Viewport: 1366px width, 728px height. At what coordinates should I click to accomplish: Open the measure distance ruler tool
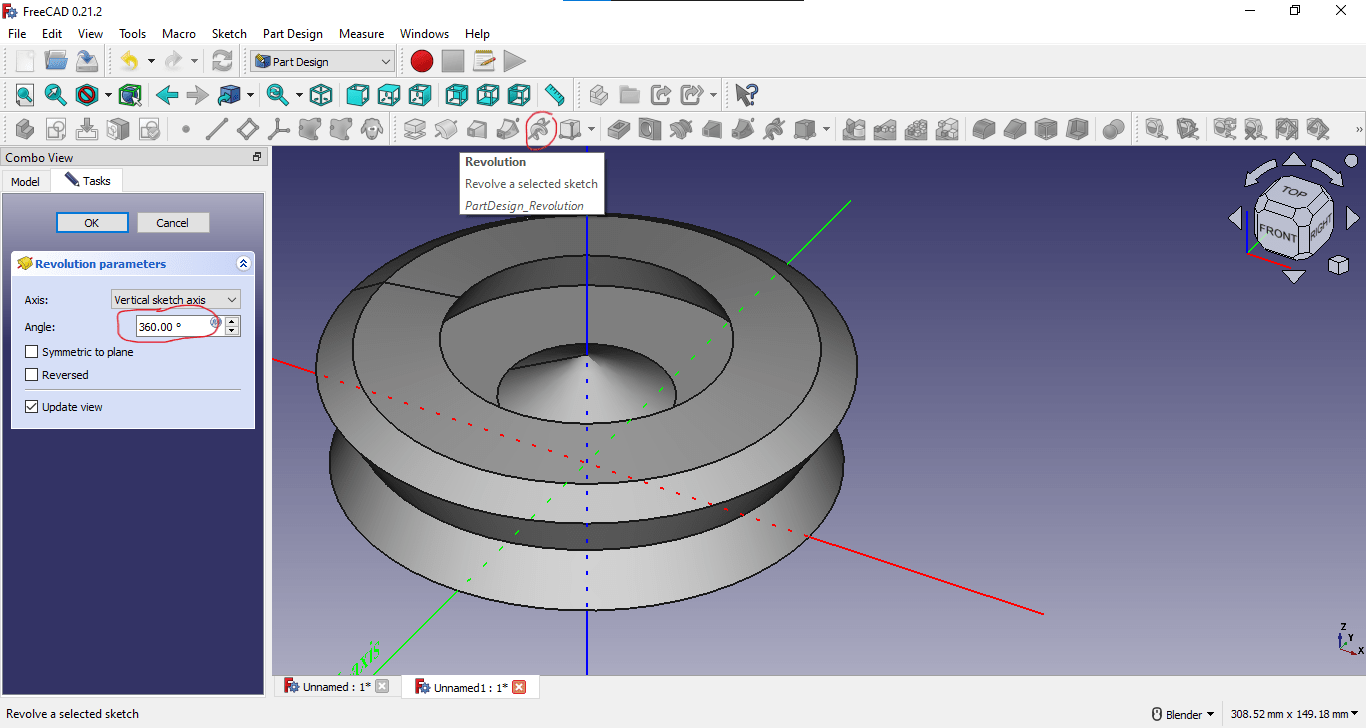click(x=554, y=95)
